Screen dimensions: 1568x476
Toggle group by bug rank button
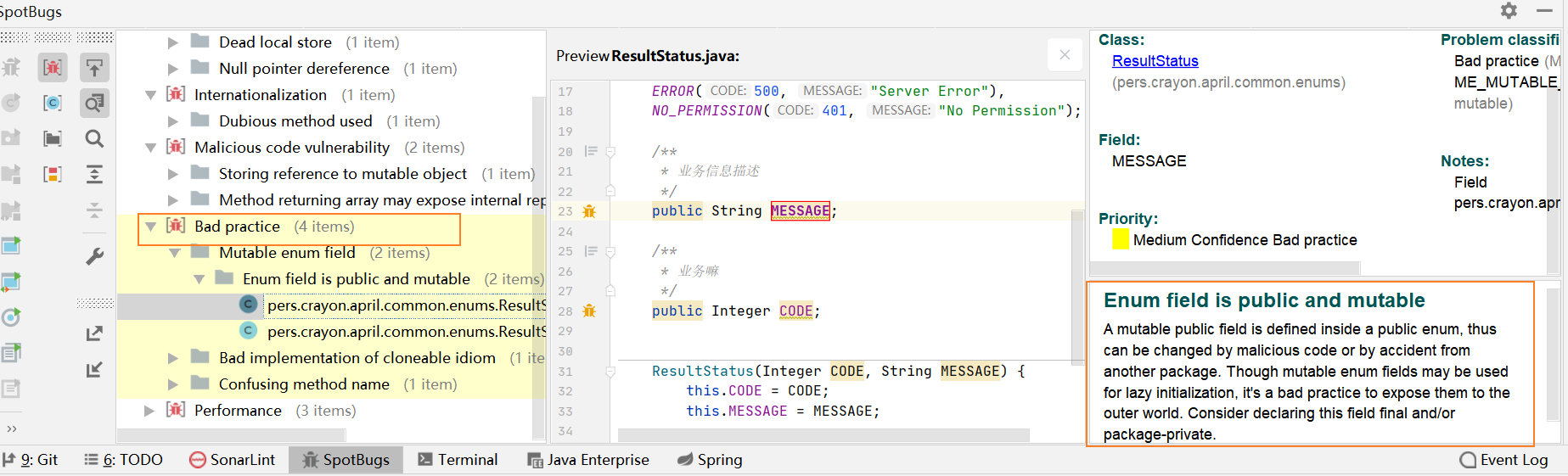pyautogui.click(x=53, y=174)
